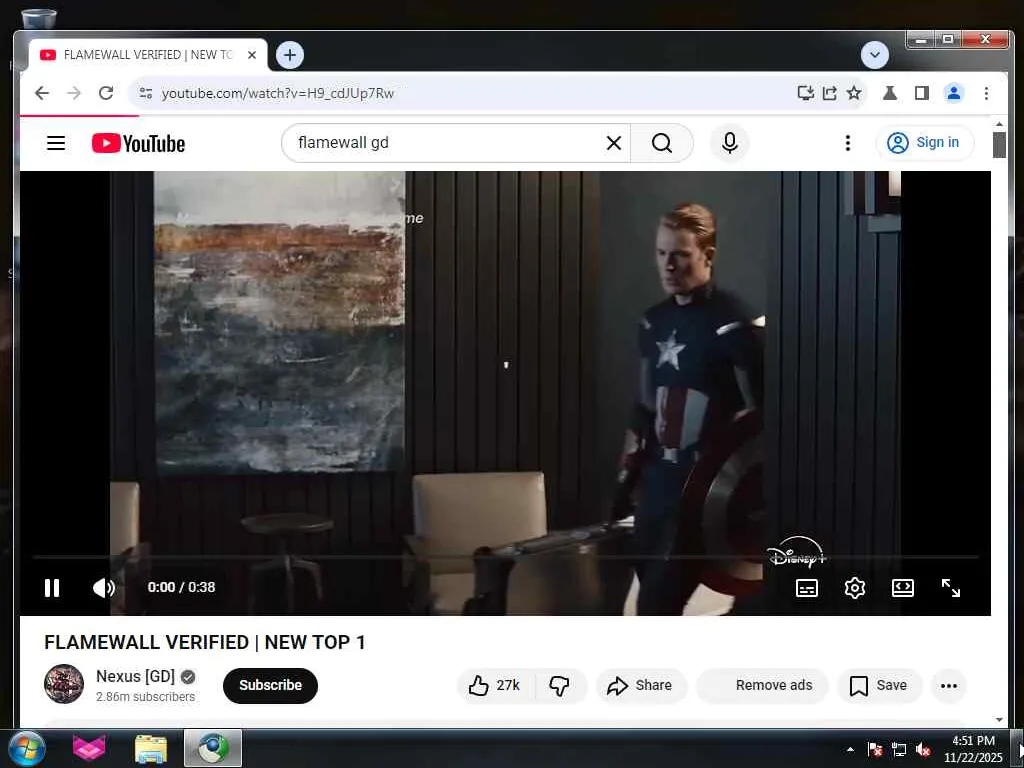
Task: Open a new browser tab
Action: [290, 55]
